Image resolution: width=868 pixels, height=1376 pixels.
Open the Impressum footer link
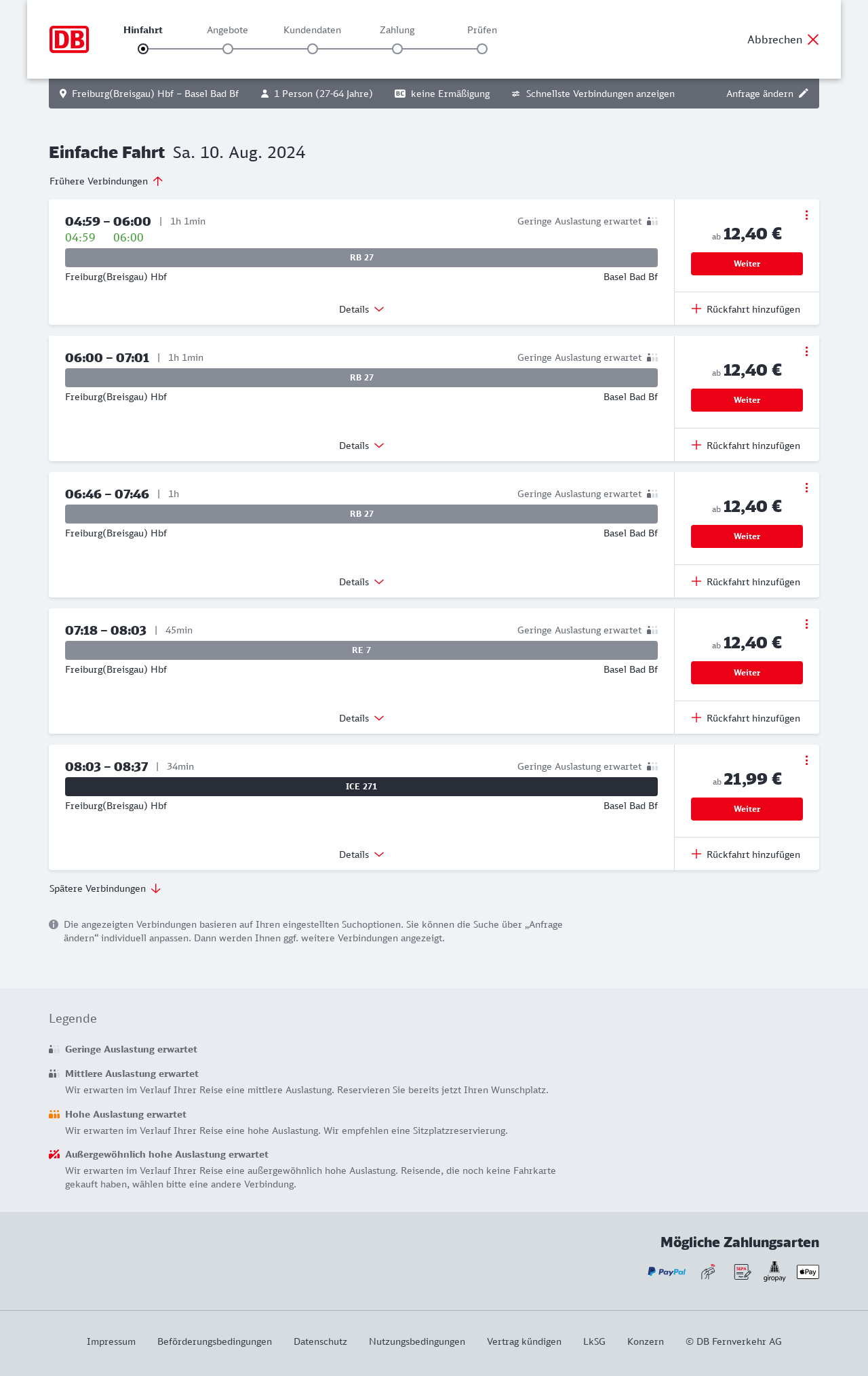111,1341
